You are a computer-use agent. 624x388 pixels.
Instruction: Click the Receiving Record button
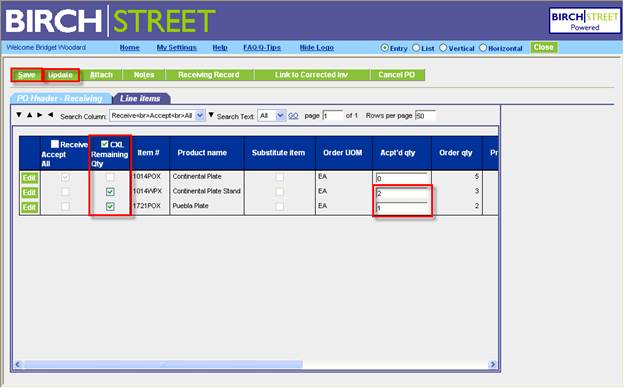(x=209, y=75)
